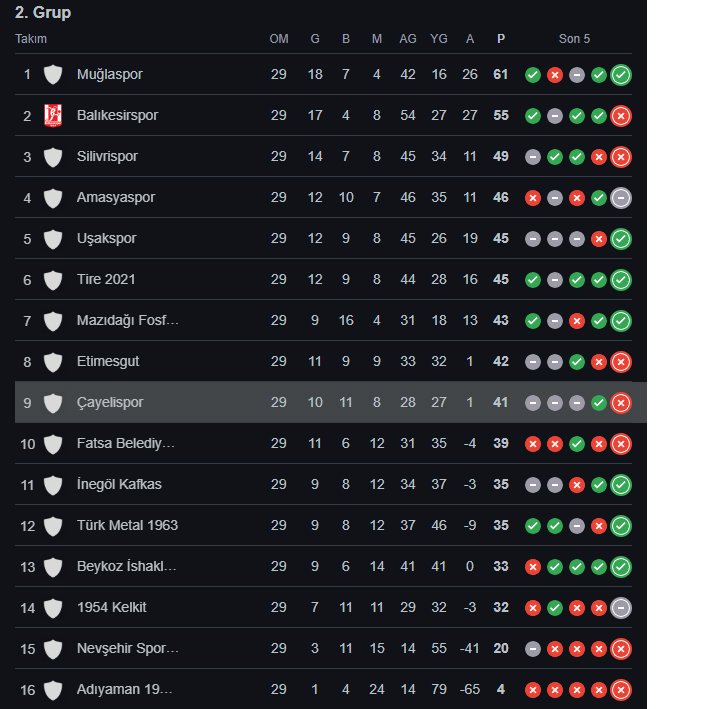Viewport: 702px width, 709px height.
Task: Click Çayelispor's latest red loss icon
Action: coord(621,402)
